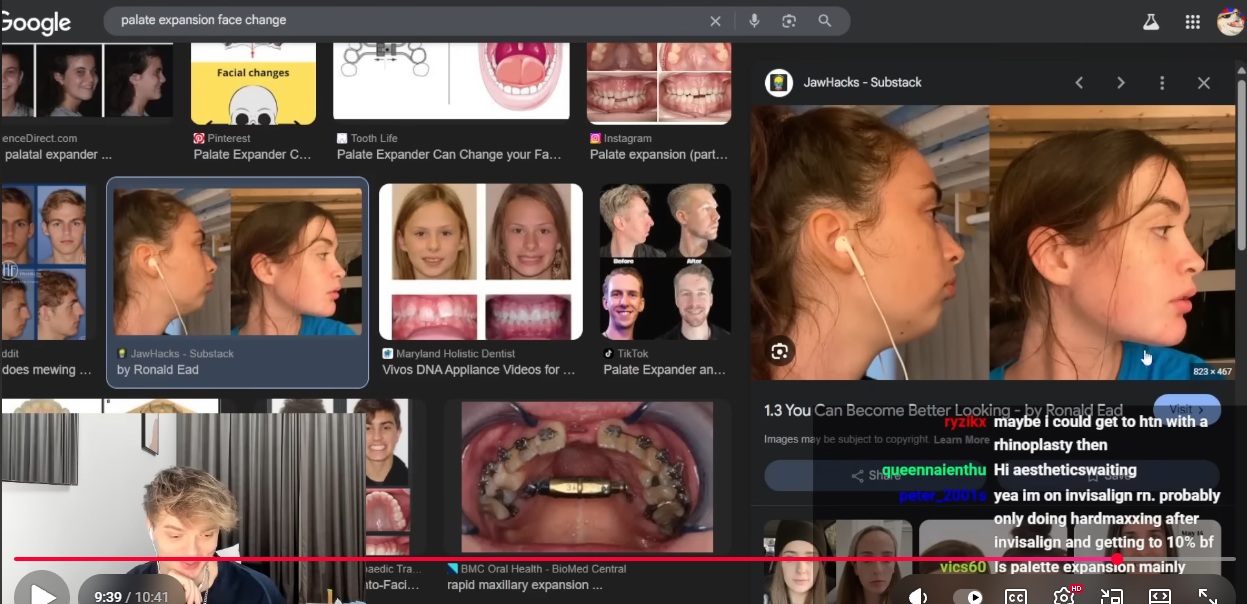Enable theater mode in video player
The height and width of the screenshot is (604, 1247).
click(1160, 597)
